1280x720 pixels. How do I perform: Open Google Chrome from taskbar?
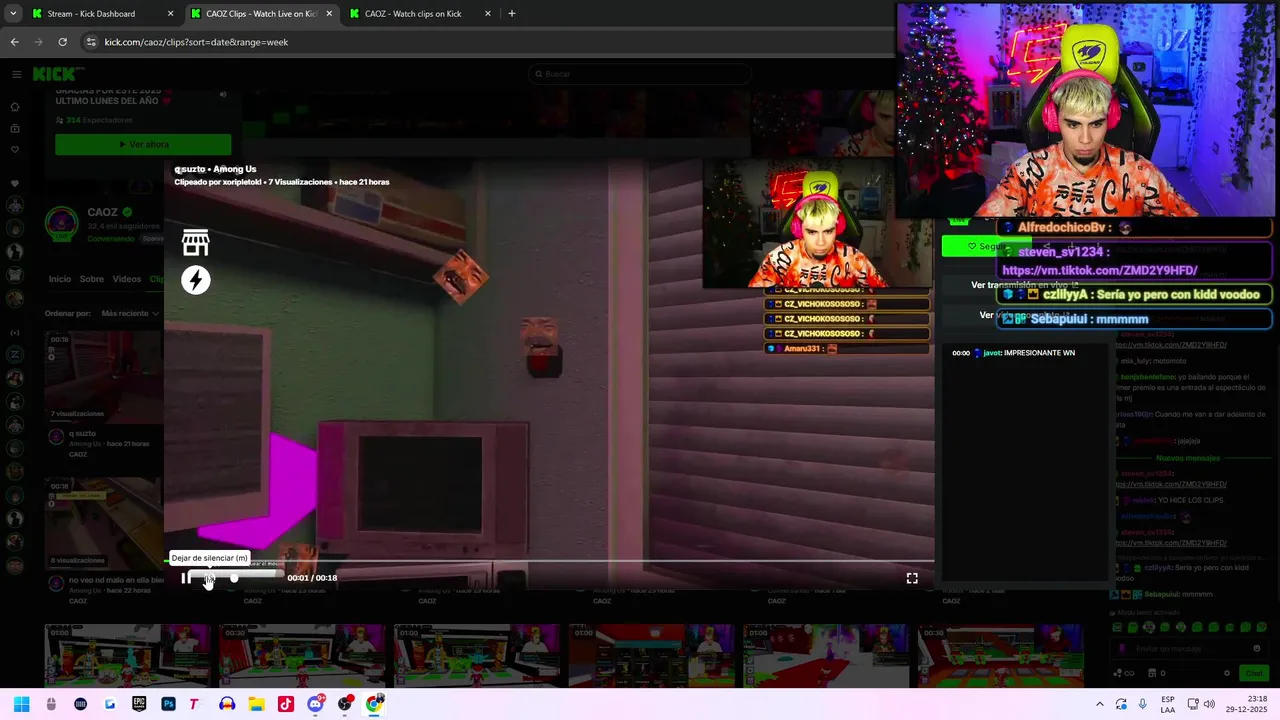374,704
